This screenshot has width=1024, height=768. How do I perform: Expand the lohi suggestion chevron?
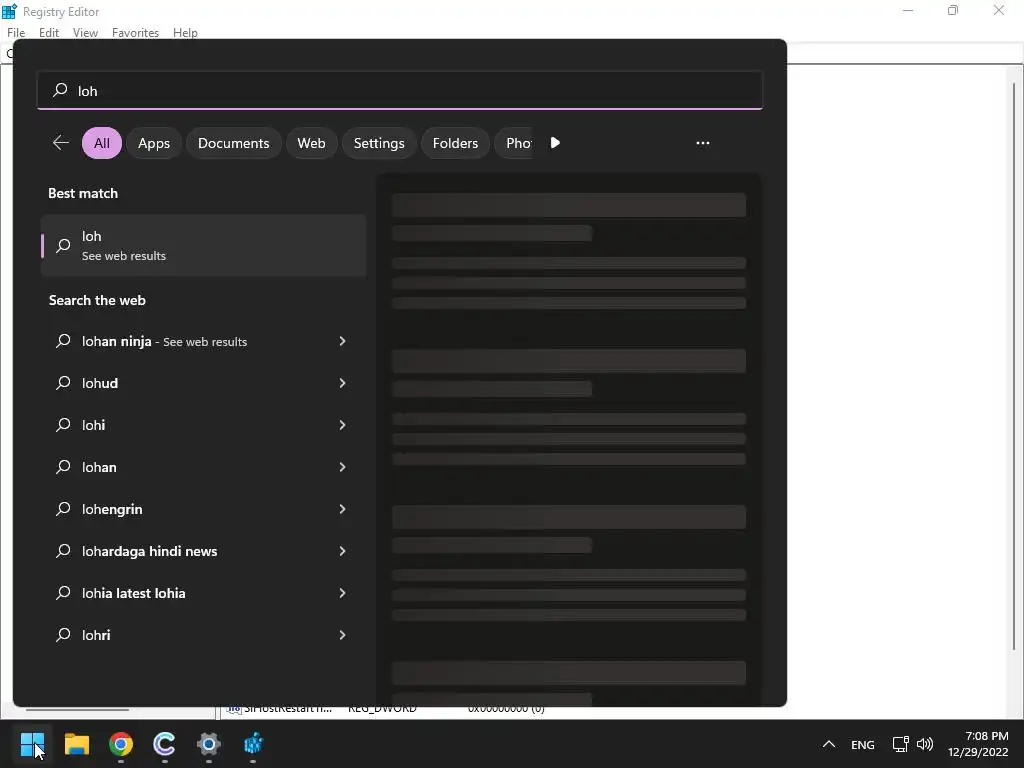[342, 424]
